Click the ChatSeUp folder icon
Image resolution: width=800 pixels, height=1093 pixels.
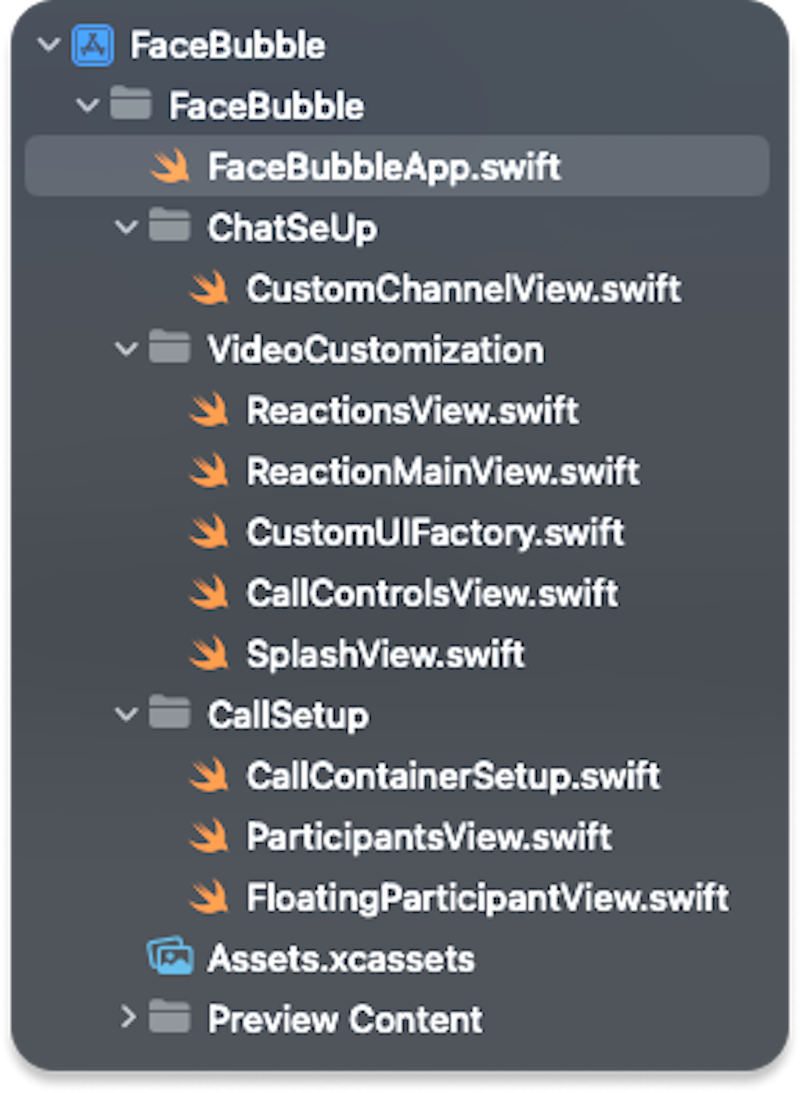[172, 227]
